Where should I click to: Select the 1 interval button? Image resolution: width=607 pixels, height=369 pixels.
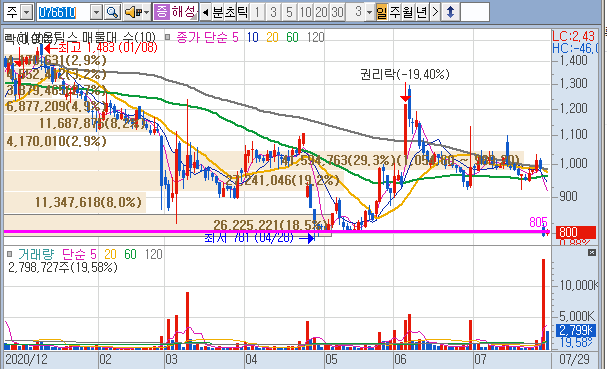[x=257, y=12]
